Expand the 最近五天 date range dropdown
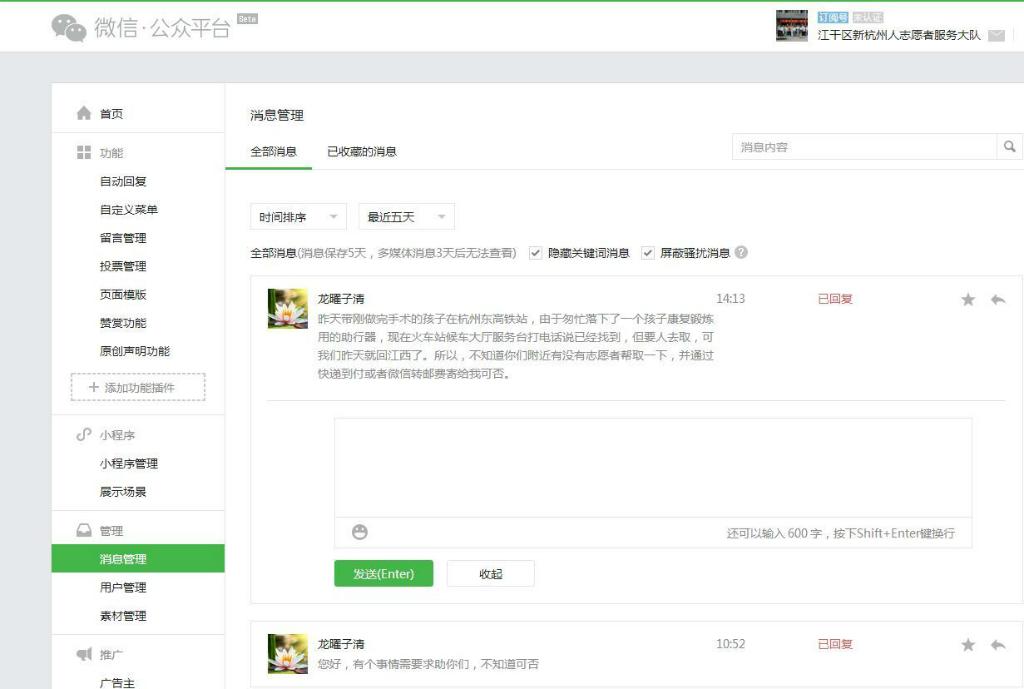The image size is (1024, 689). pos(406,217)
